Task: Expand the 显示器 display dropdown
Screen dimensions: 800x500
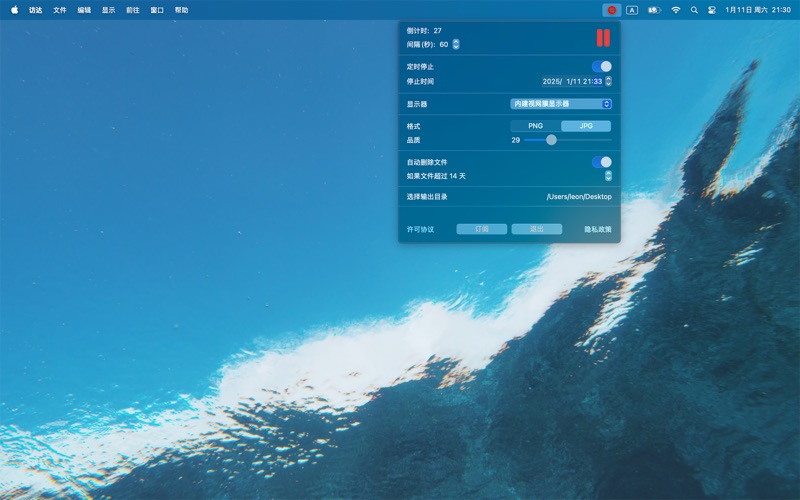Action: [x=561, y=104]
